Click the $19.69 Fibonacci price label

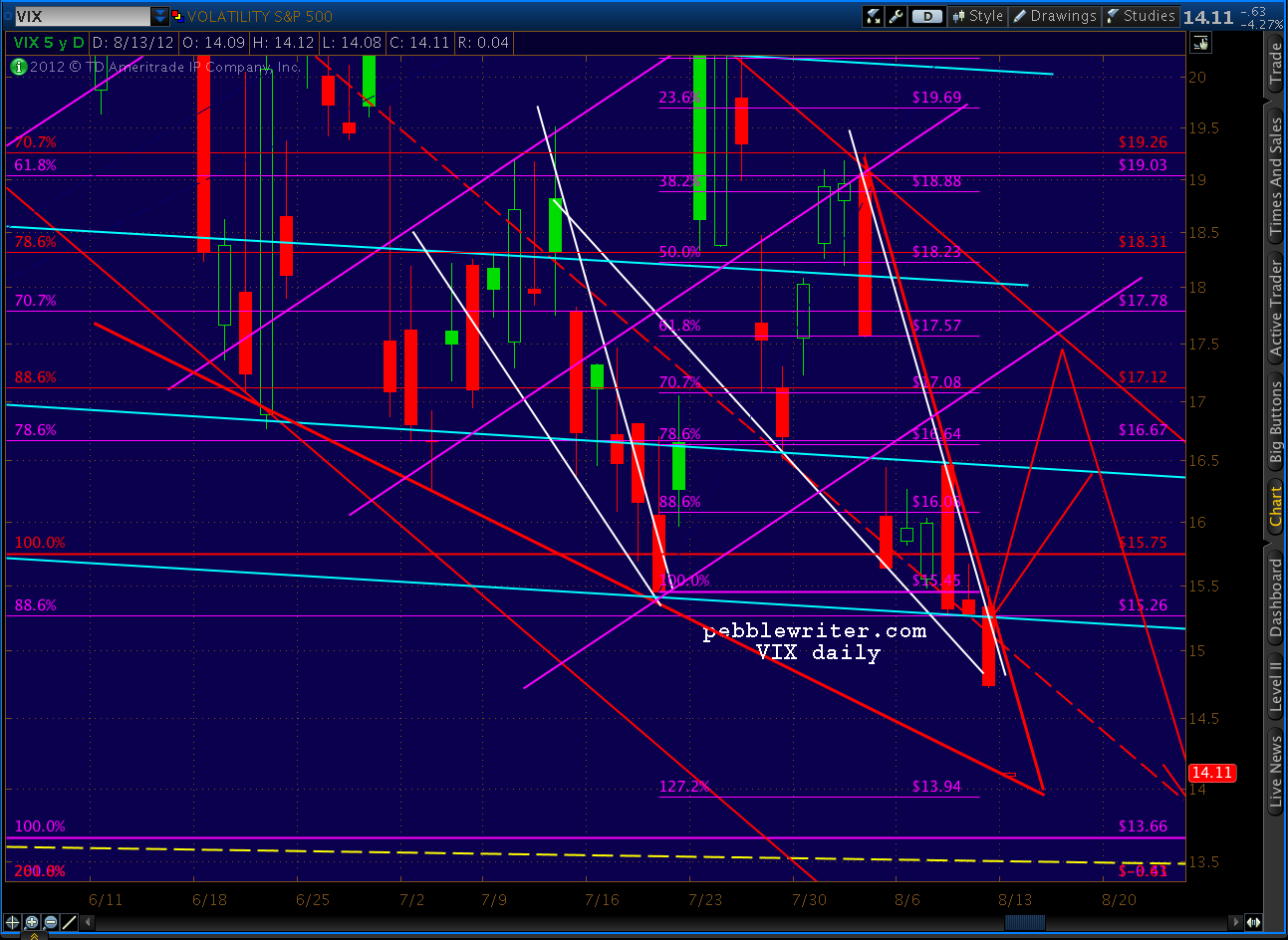(x=936, y=98)
